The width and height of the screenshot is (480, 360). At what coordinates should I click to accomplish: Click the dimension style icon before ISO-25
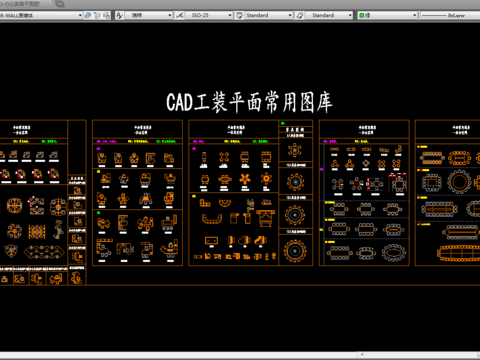[180, 15]
